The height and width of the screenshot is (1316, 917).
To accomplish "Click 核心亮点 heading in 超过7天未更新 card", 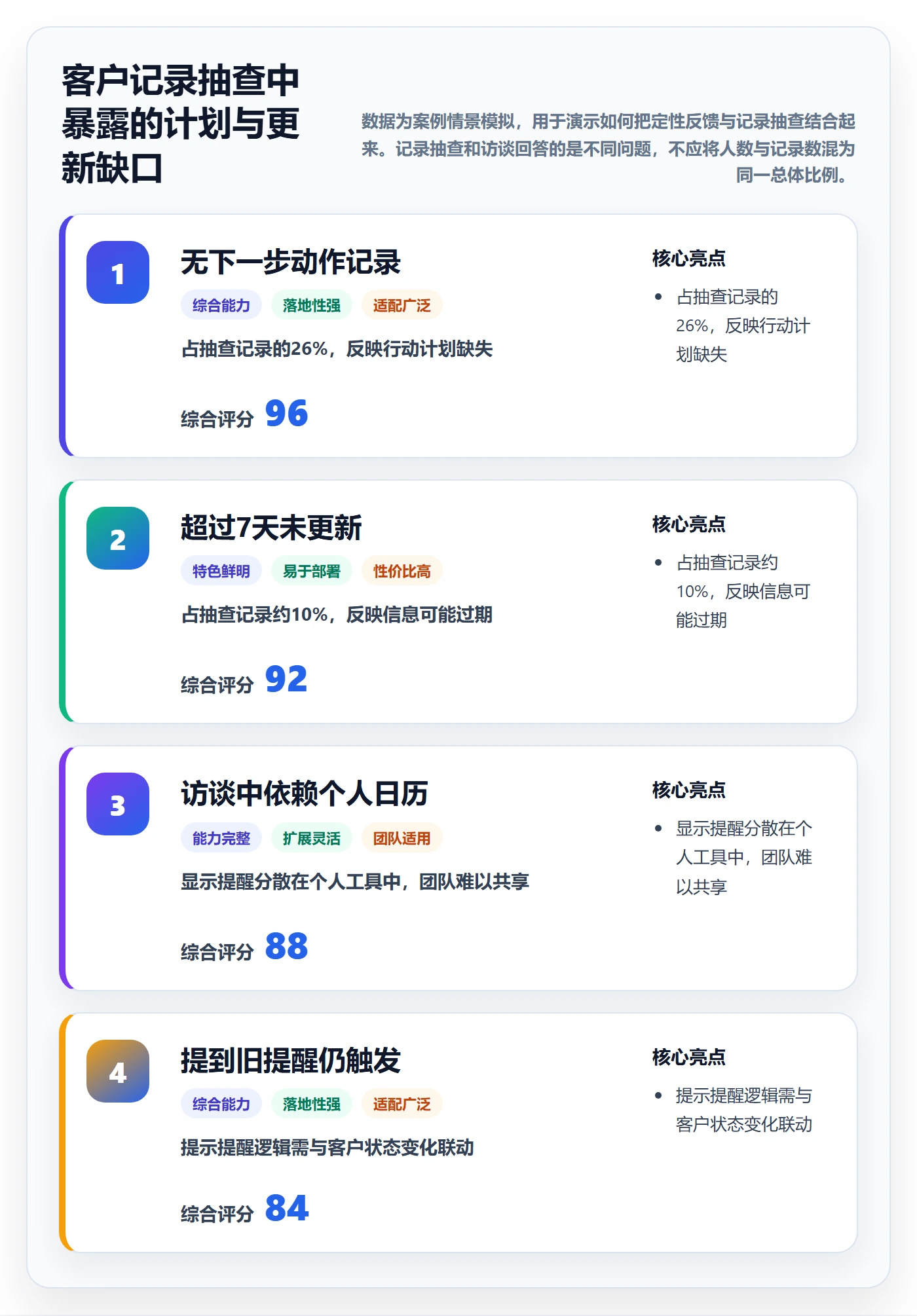I will tap(689, 524).
